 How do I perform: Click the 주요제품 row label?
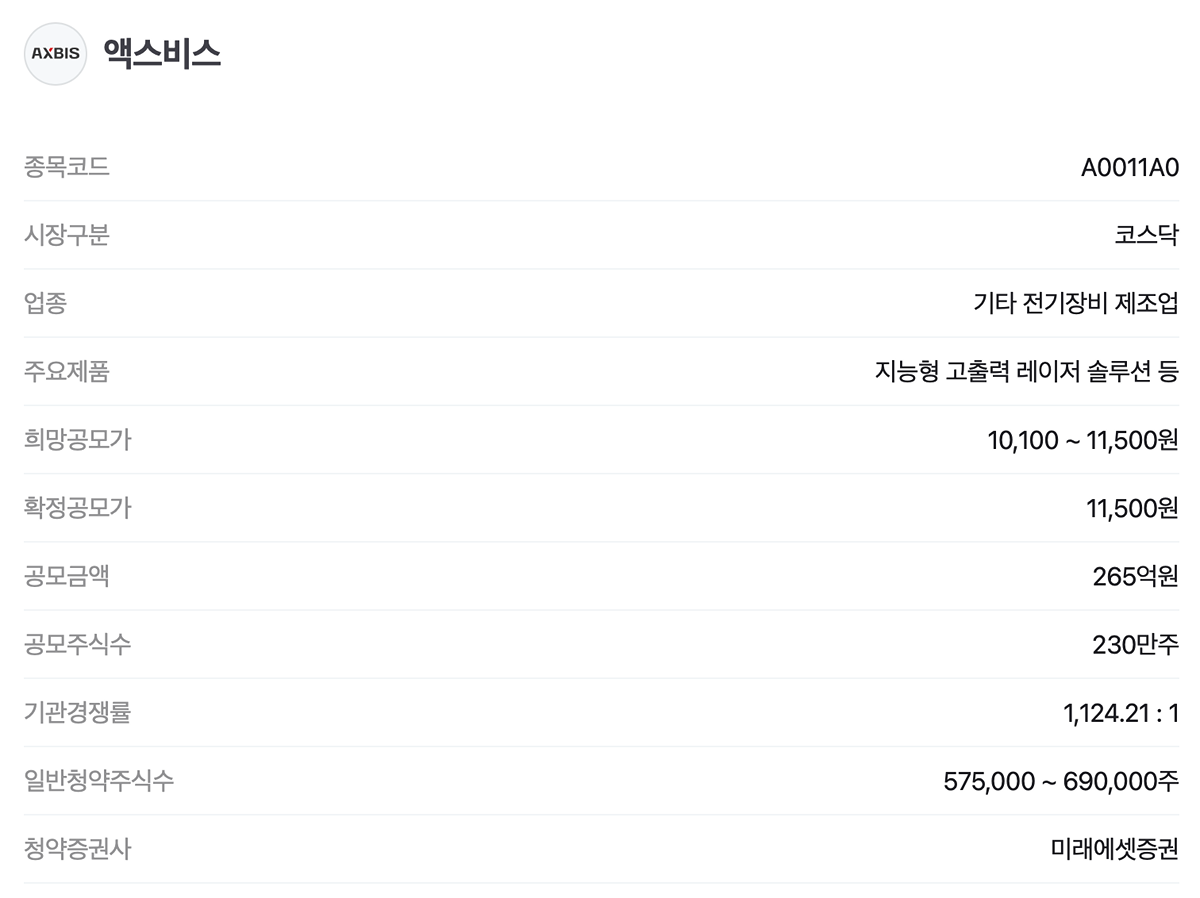coord(67,372)
